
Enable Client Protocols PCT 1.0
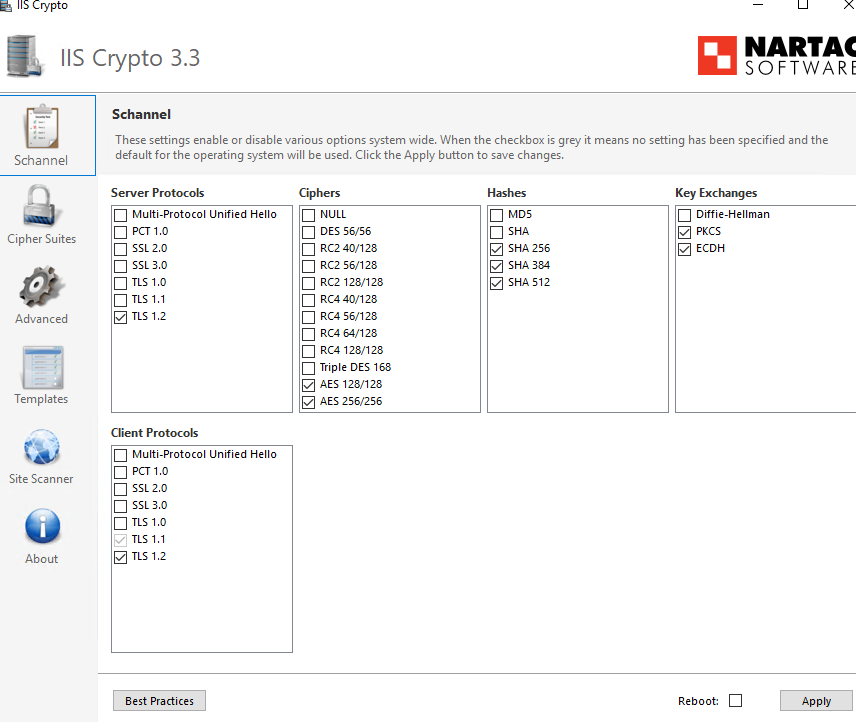(x=121, y=472)
